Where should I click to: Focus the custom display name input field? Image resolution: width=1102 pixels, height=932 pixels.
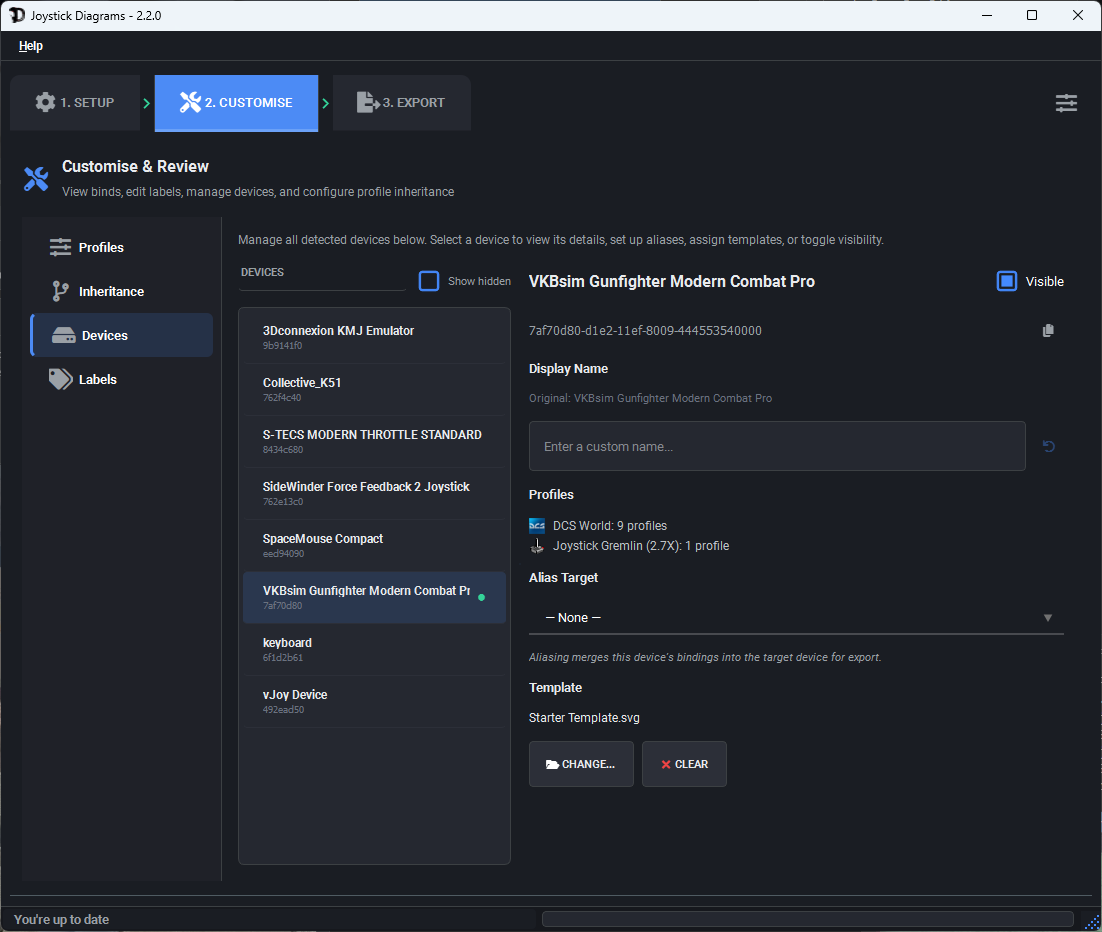tap(777, 446)
